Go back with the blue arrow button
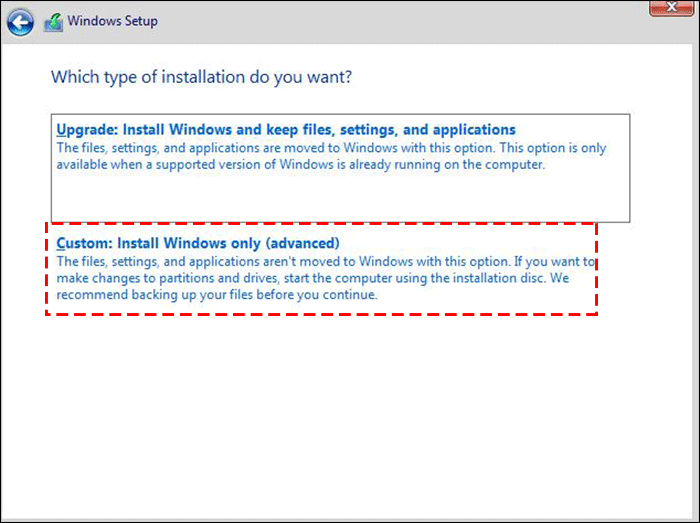Image resolution: width=700 pixels, height=523 pixels. pos(21,22)
